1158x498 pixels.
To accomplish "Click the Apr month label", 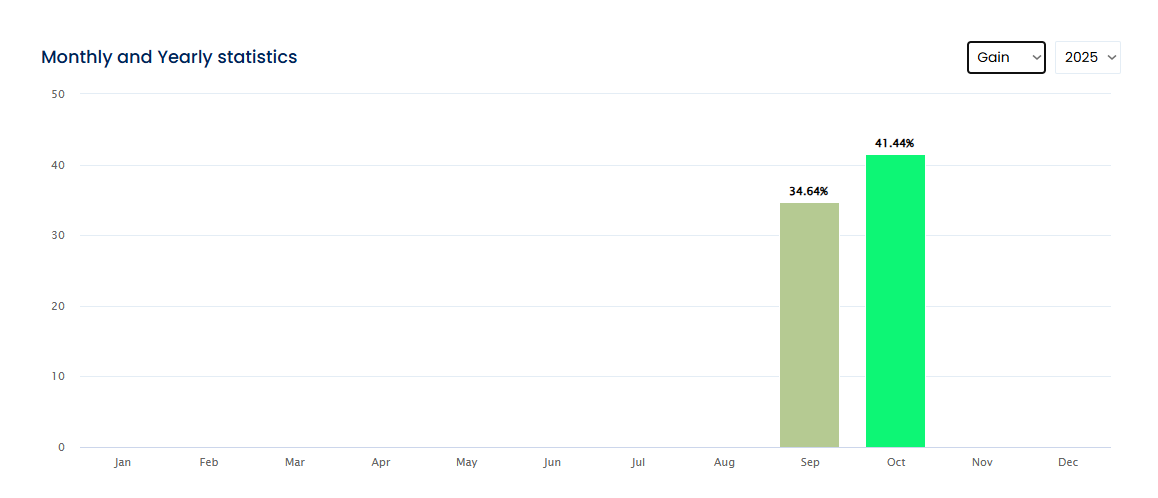I will point(381,463).
